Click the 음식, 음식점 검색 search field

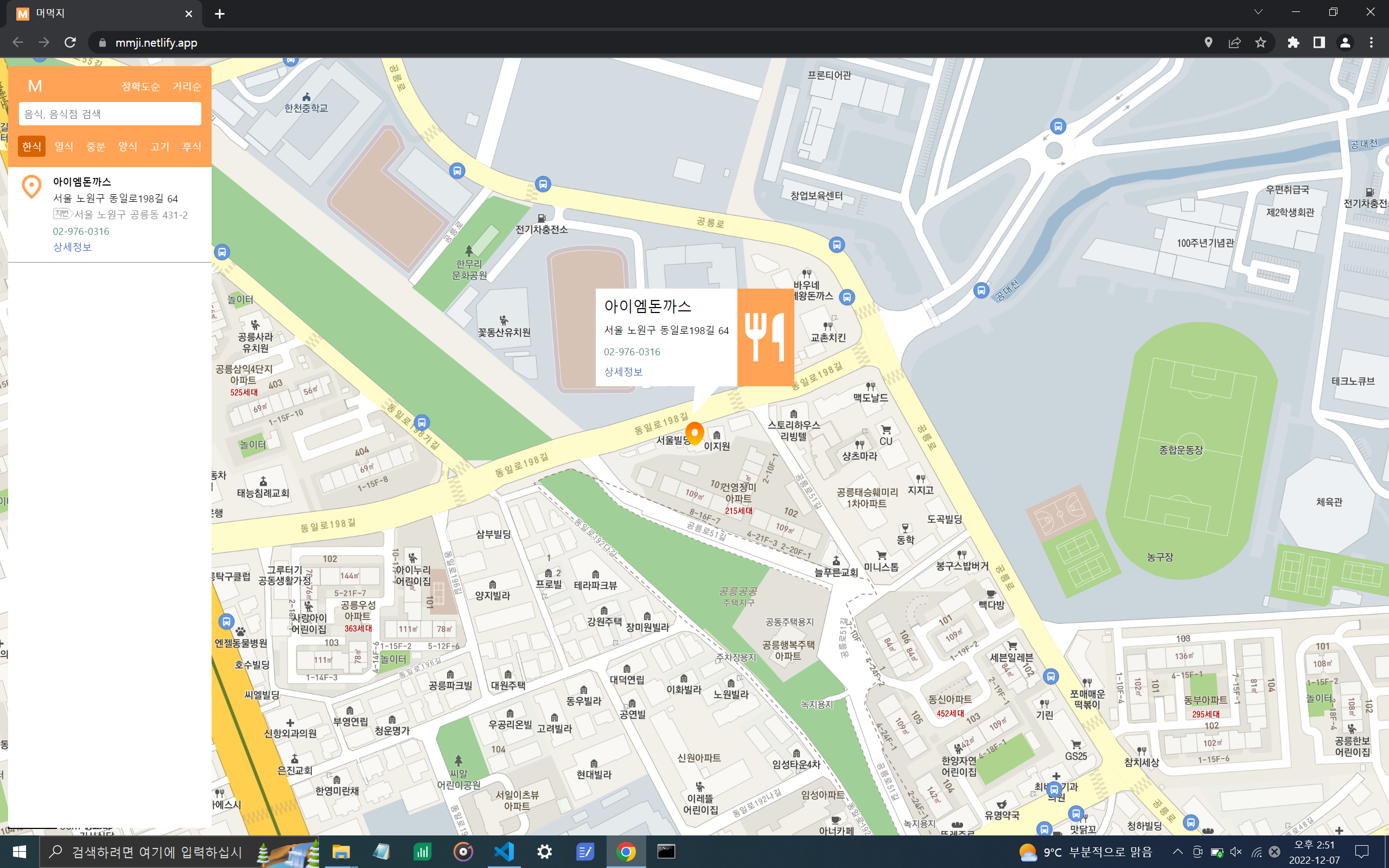(110, 114)
